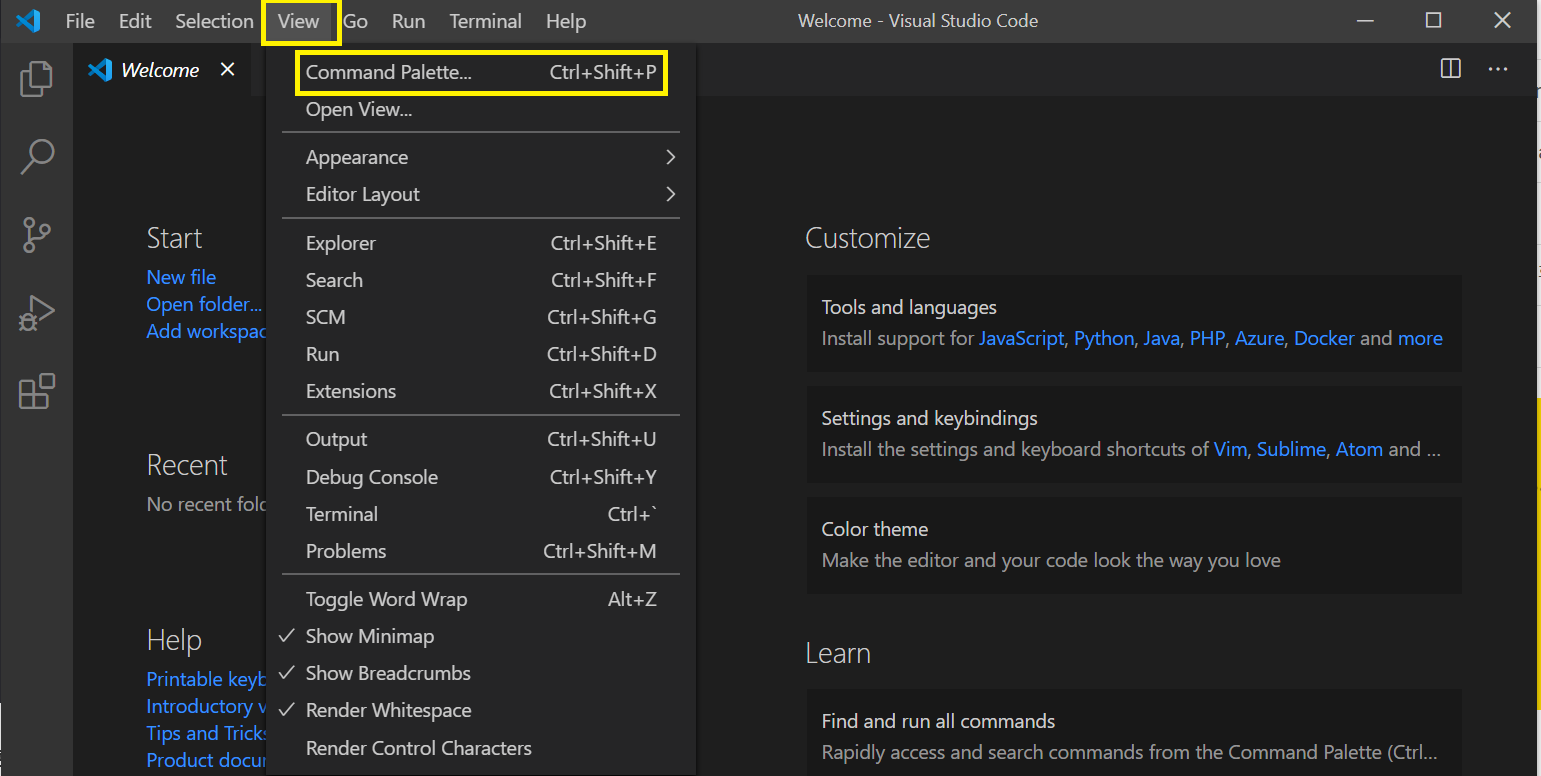
Task: Click the New file link
Action: coord(181,277)
